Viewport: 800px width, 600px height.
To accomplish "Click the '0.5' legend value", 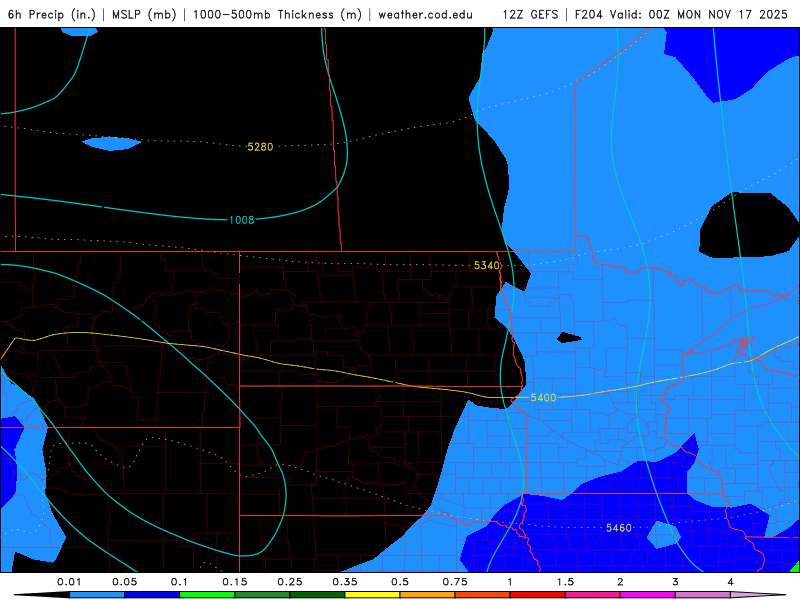I will pos(400,582).
